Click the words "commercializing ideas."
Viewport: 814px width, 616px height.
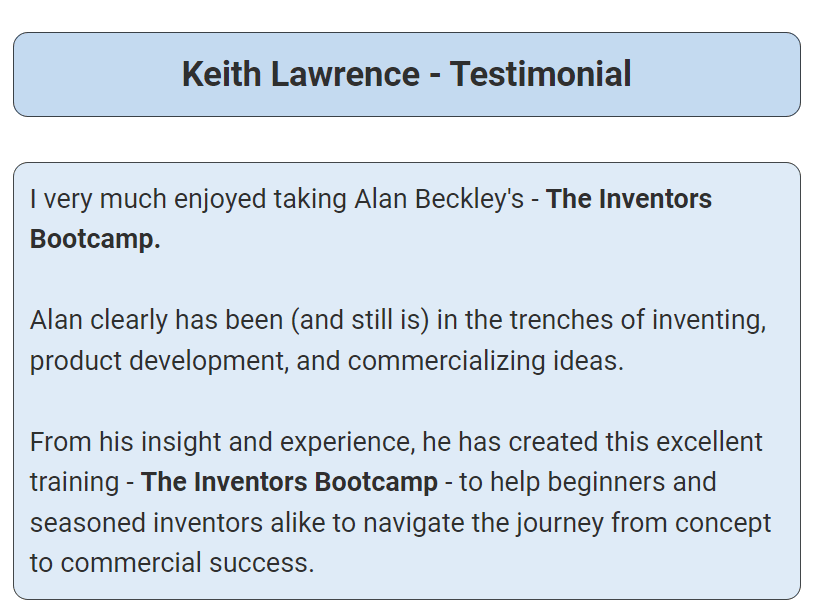click(485, 361)
